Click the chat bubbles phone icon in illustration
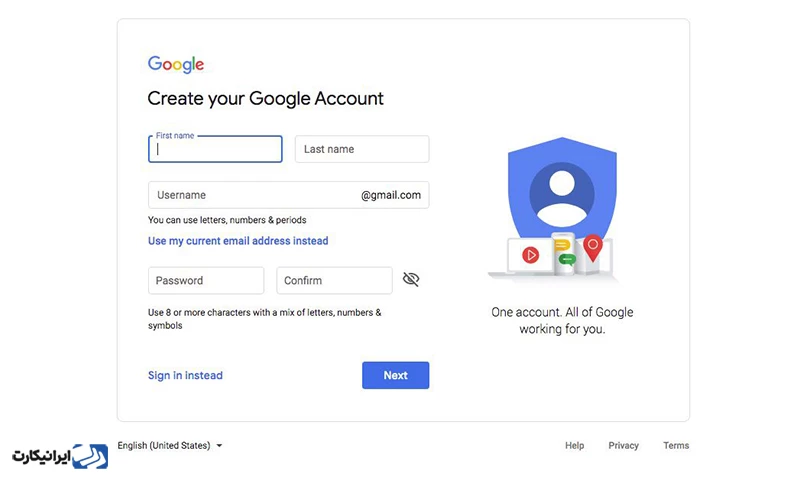 coord(564,254)
